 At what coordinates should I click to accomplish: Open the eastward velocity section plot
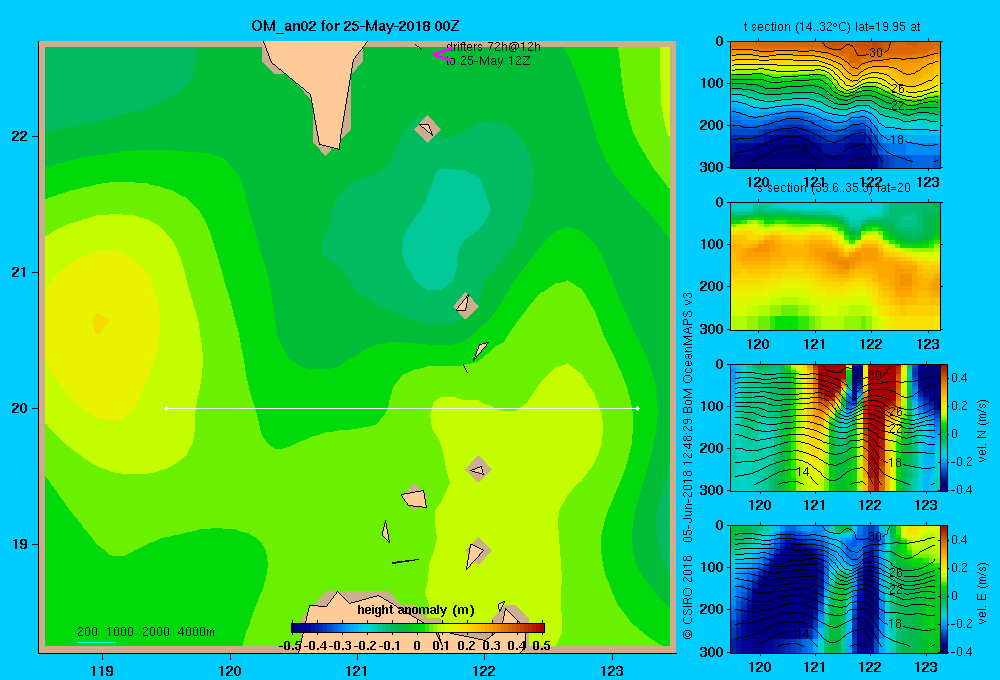tap(835, 589)
